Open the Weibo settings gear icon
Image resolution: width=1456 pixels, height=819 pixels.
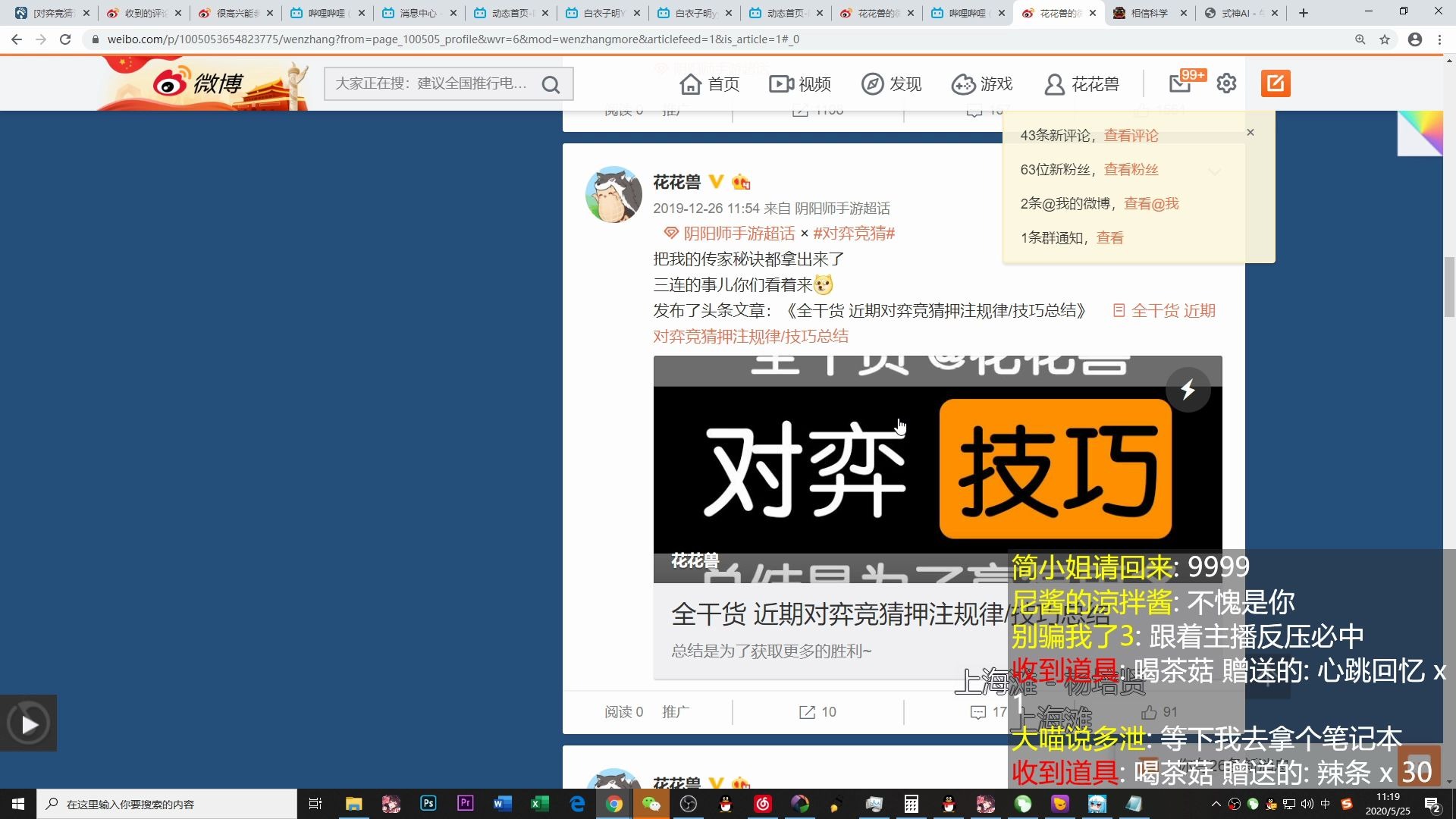click(x=1226, y=83)
